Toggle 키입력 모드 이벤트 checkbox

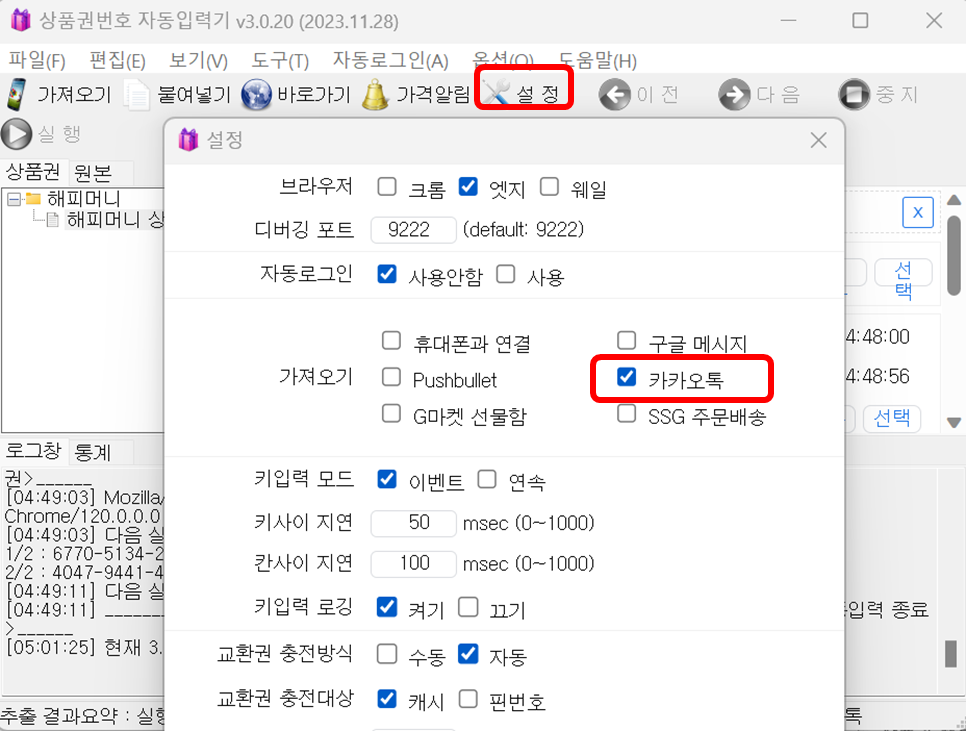point(387,479)
